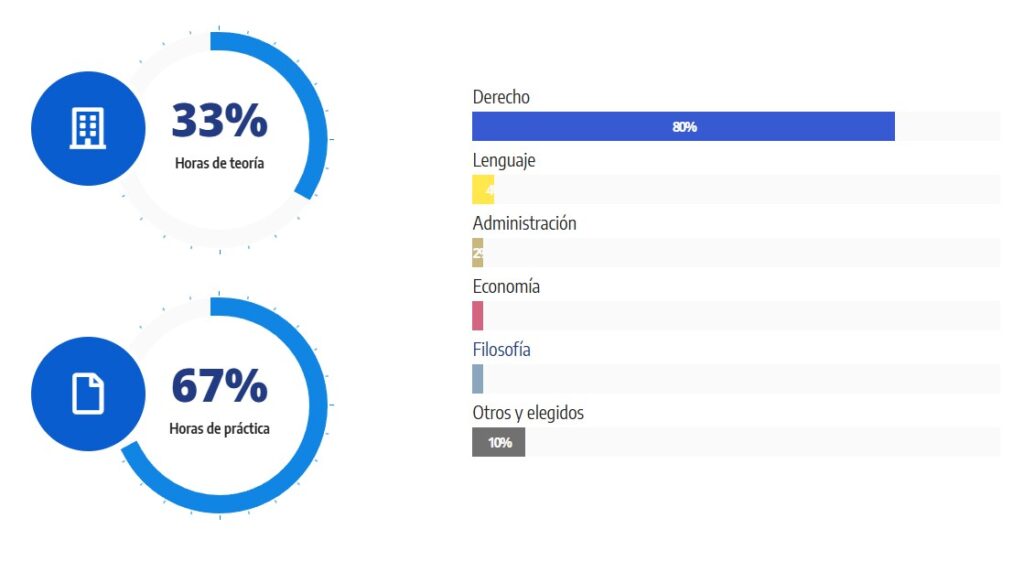The height and width of the screenshot is (572, 1024).
Task: Click the Derecho subject label
Action: tap(501, 97)
